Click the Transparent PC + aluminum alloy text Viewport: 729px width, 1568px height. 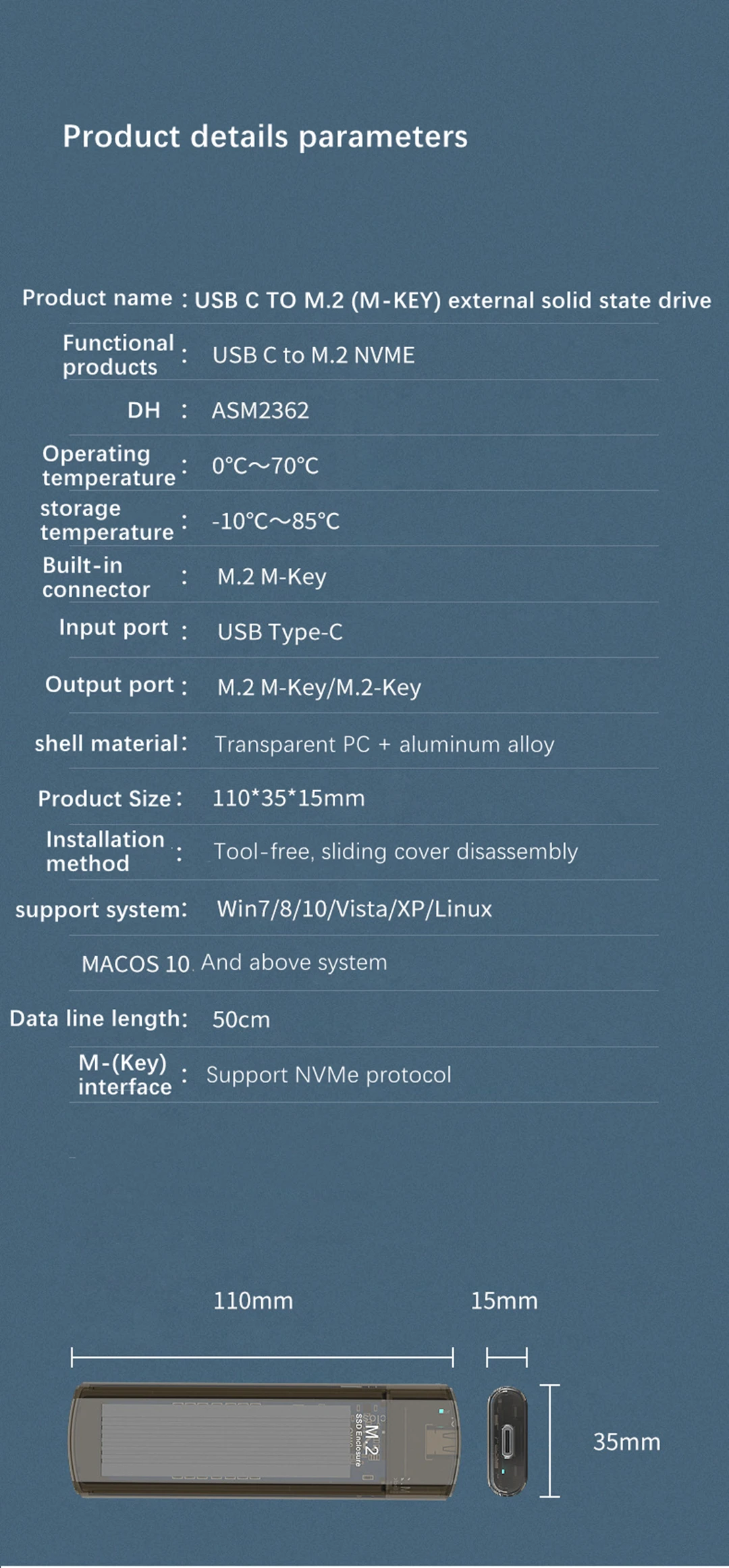(x=384, y=744)
